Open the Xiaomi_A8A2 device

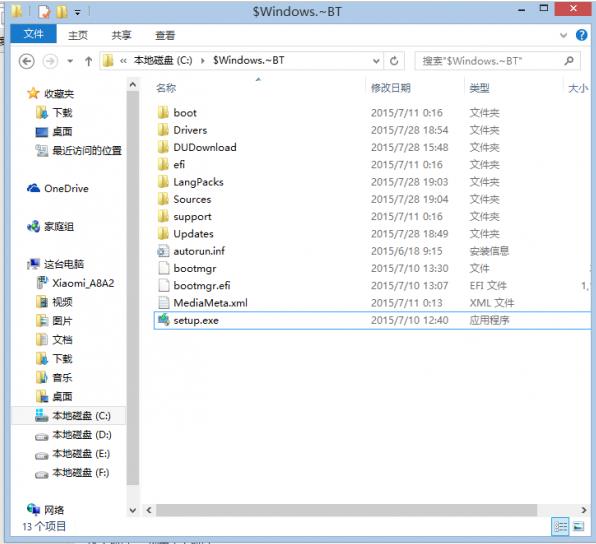click(x=83, y=283)
